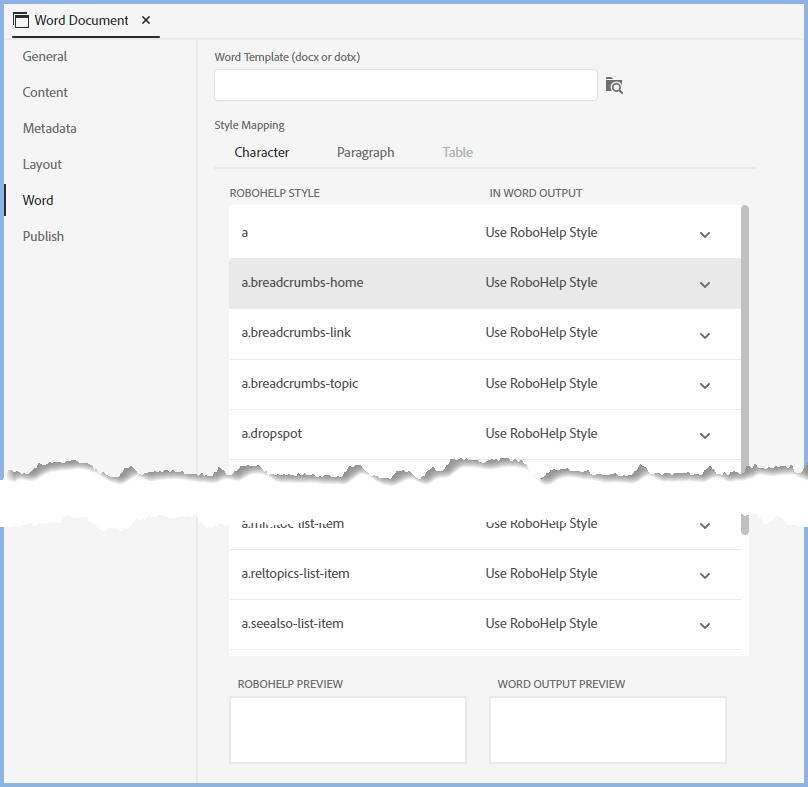Viewport: 808px width, 787px height.
Task: Open the General settings section
Action: pos(45,57)
